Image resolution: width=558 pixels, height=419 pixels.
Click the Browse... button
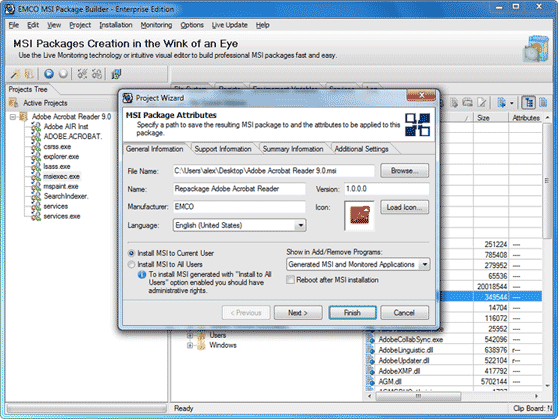405,171
